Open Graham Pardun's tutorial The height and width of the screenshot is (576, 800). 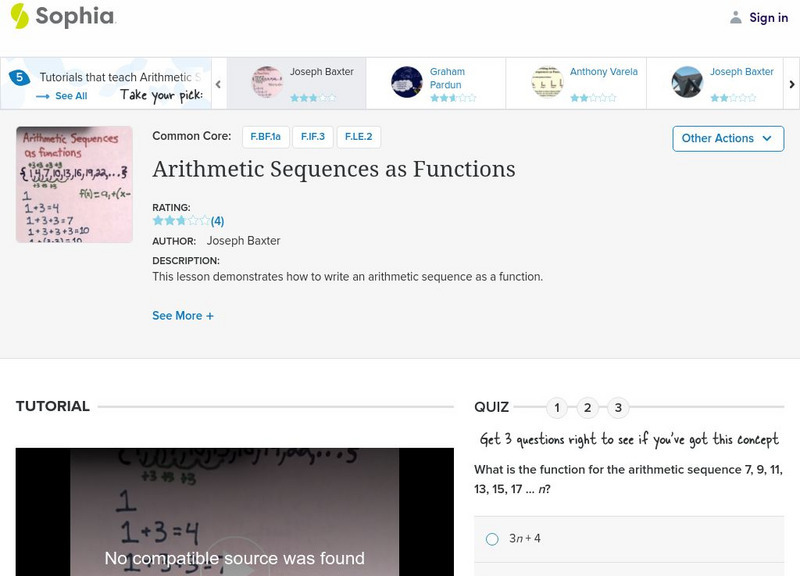436,83
